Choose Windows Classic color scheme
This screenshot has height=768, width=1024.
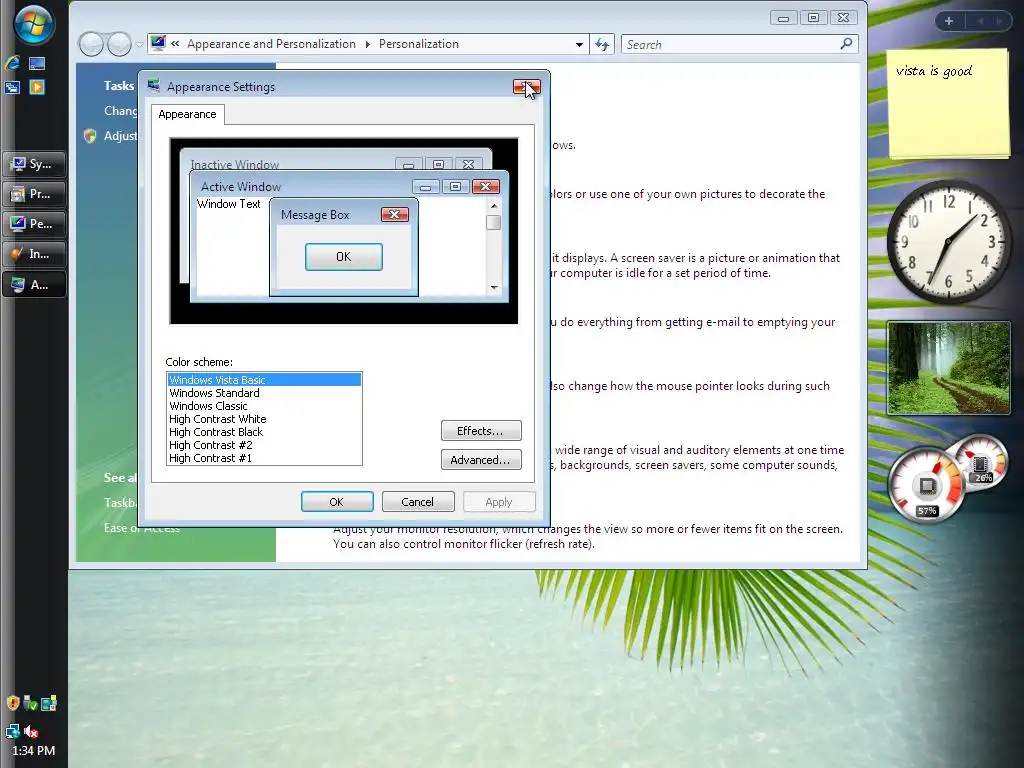(x=264, y=406)
